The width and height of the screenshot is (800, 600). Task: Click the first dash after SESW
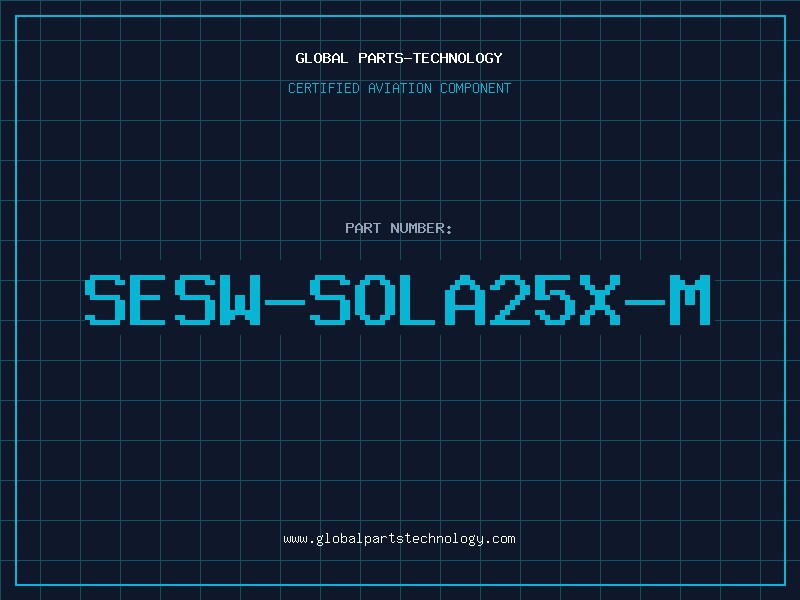[x=285, y=302]
